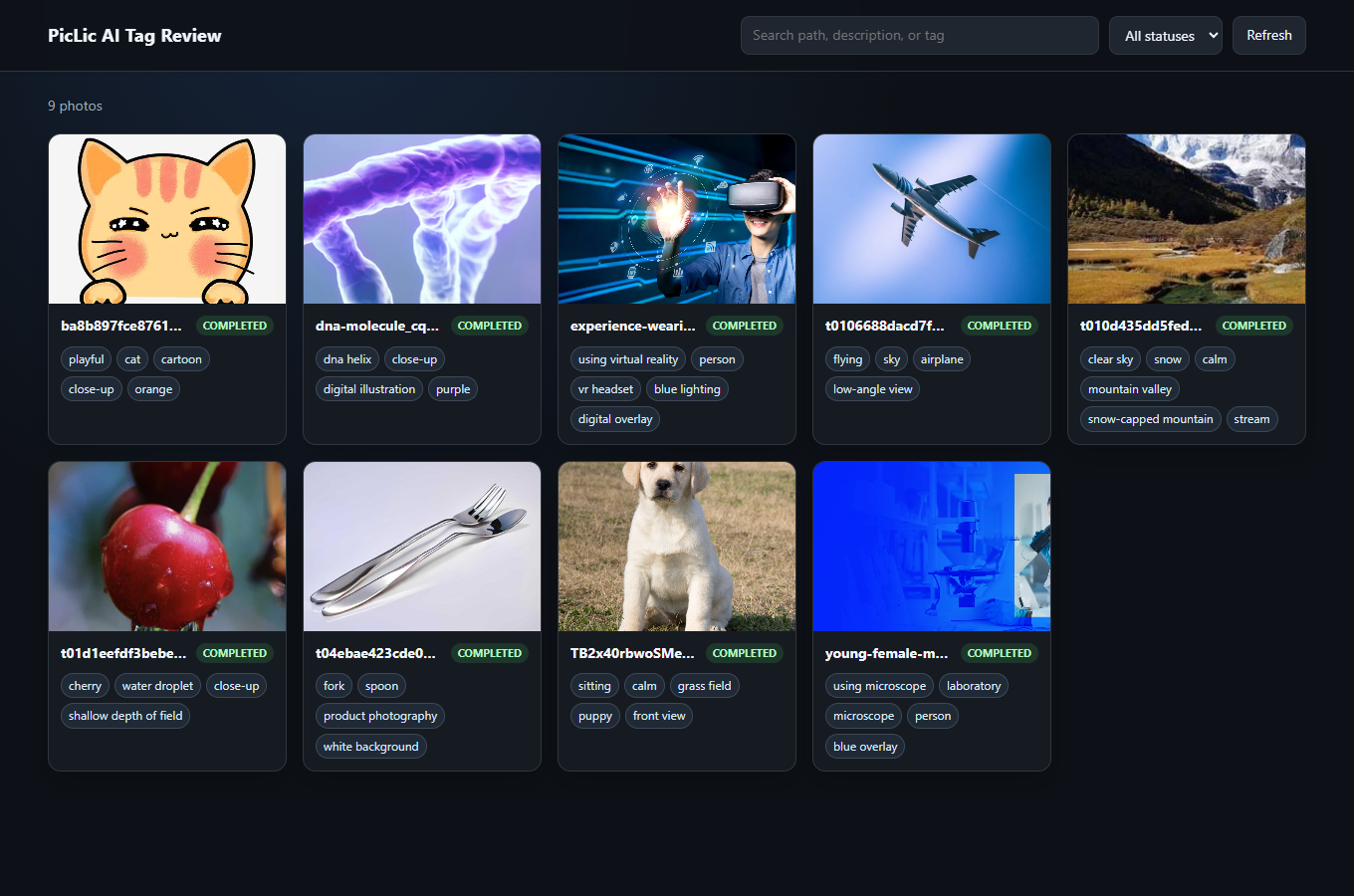Viewport: 1354px width, 896px height.
Task: Open the puppy photo thumbnail
Action: (x=677, y=547)
